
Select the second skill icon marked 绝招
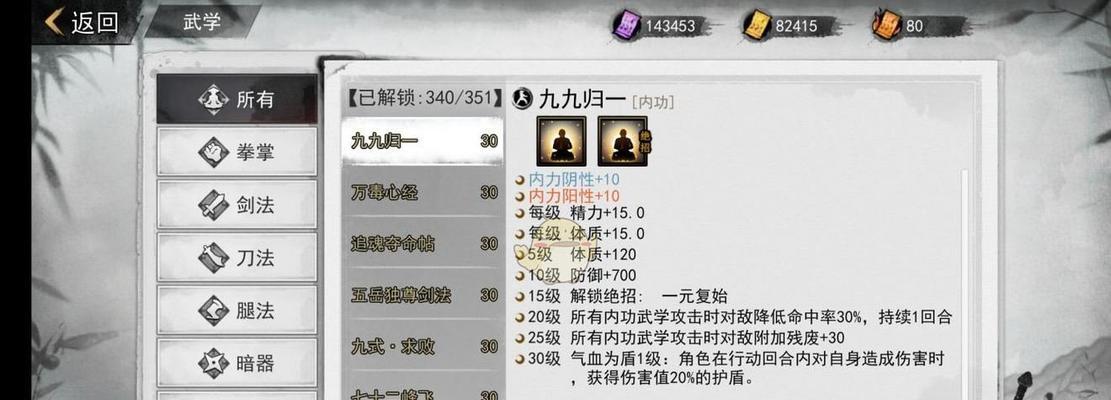623,141
